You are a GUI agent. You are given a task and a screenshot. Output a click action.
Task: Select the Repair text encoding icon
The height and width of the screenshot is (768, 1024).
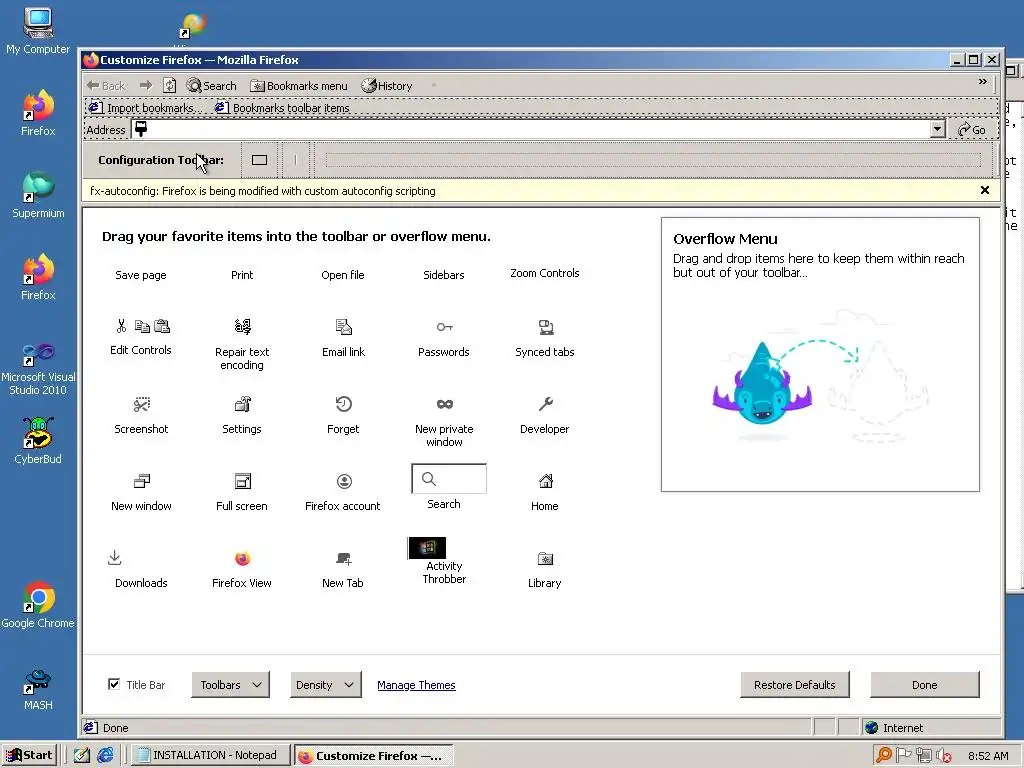pyautogui.click(x=242, y=326)
